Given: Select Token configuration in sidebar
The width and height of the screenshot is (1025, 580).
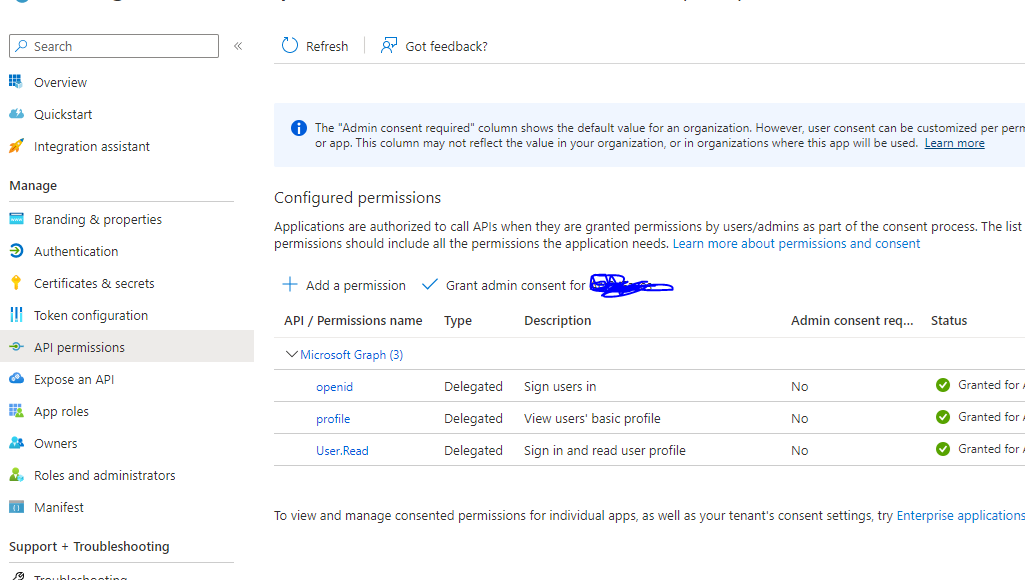Looking at the screenshot, I should (91, 315).
